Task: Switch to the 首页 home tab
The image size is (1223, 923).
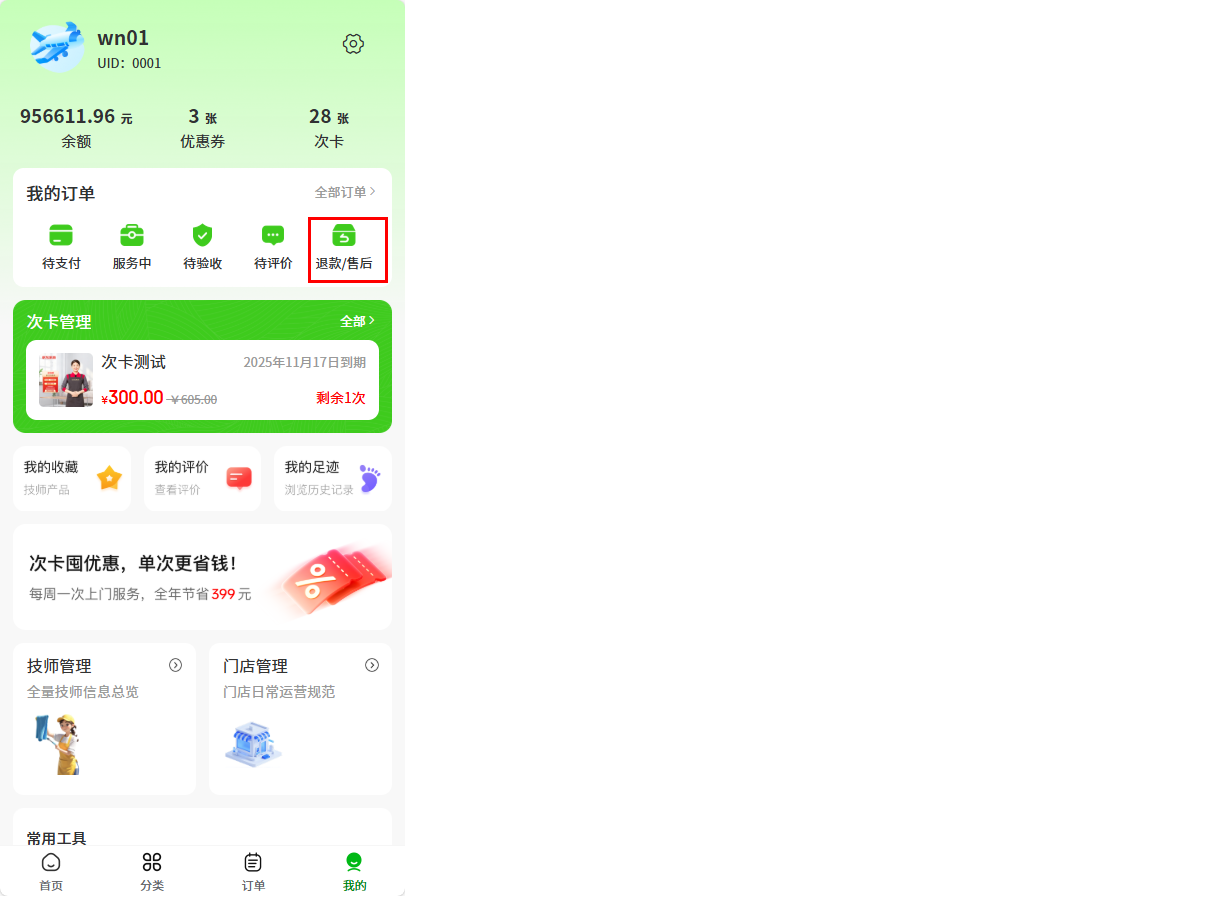Action: pyautogui.click(x=51, y=872)
